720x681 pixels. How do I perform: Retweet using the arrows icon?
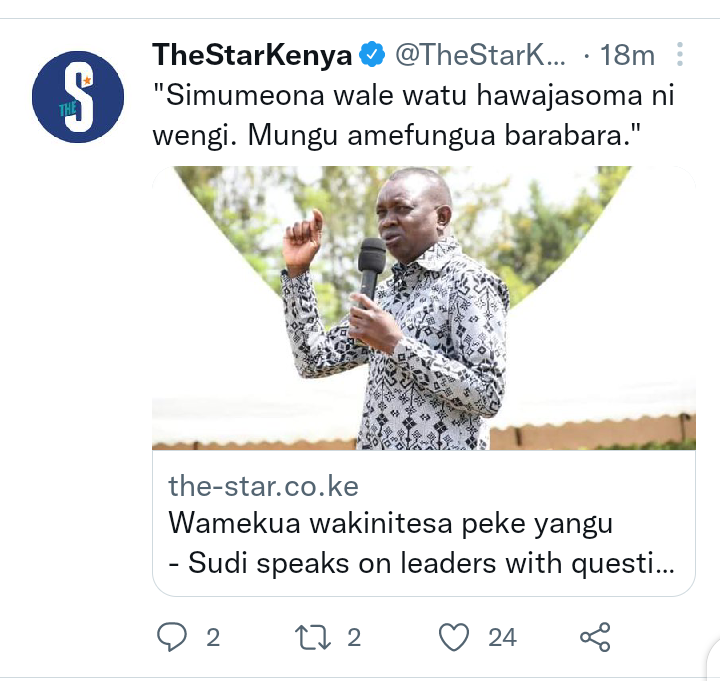point(312,637)
